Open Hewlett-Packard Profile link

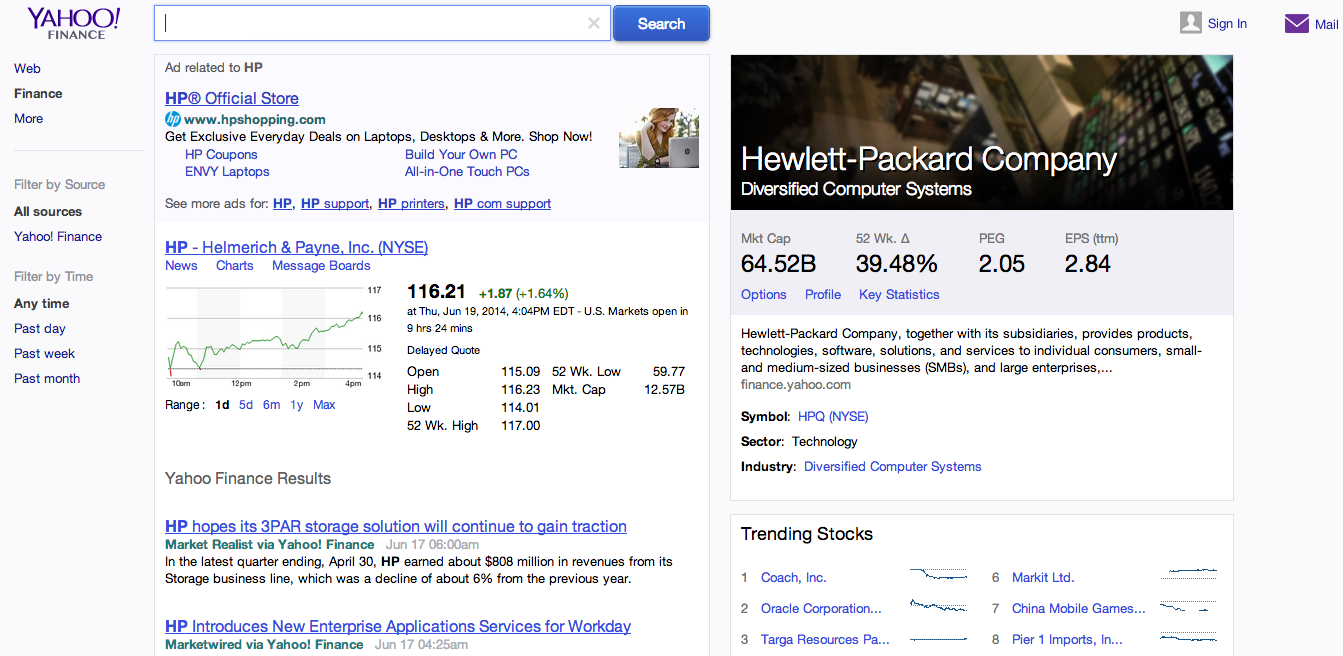pos(823,294)
